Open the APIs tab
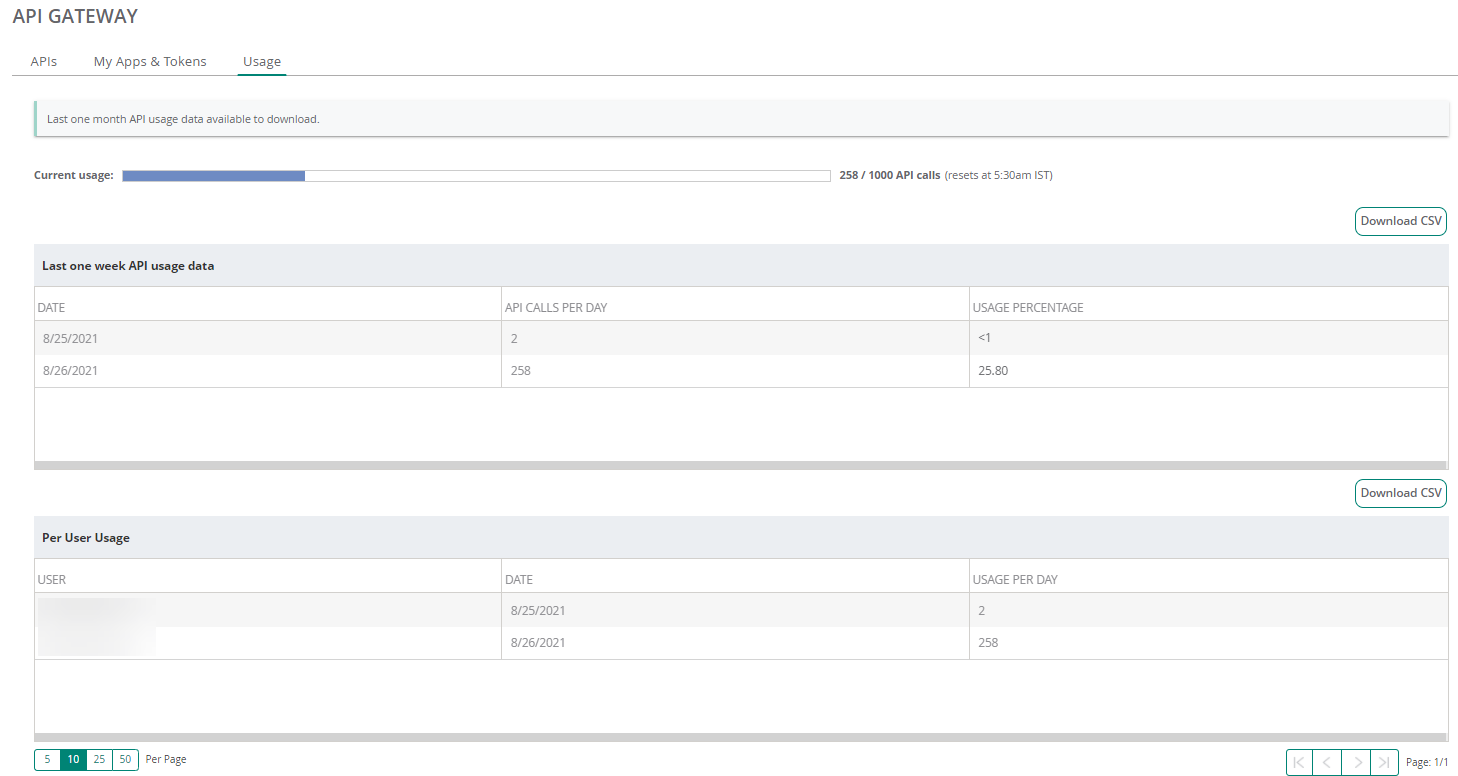The image size is (1458, 776). click(44, 61)
